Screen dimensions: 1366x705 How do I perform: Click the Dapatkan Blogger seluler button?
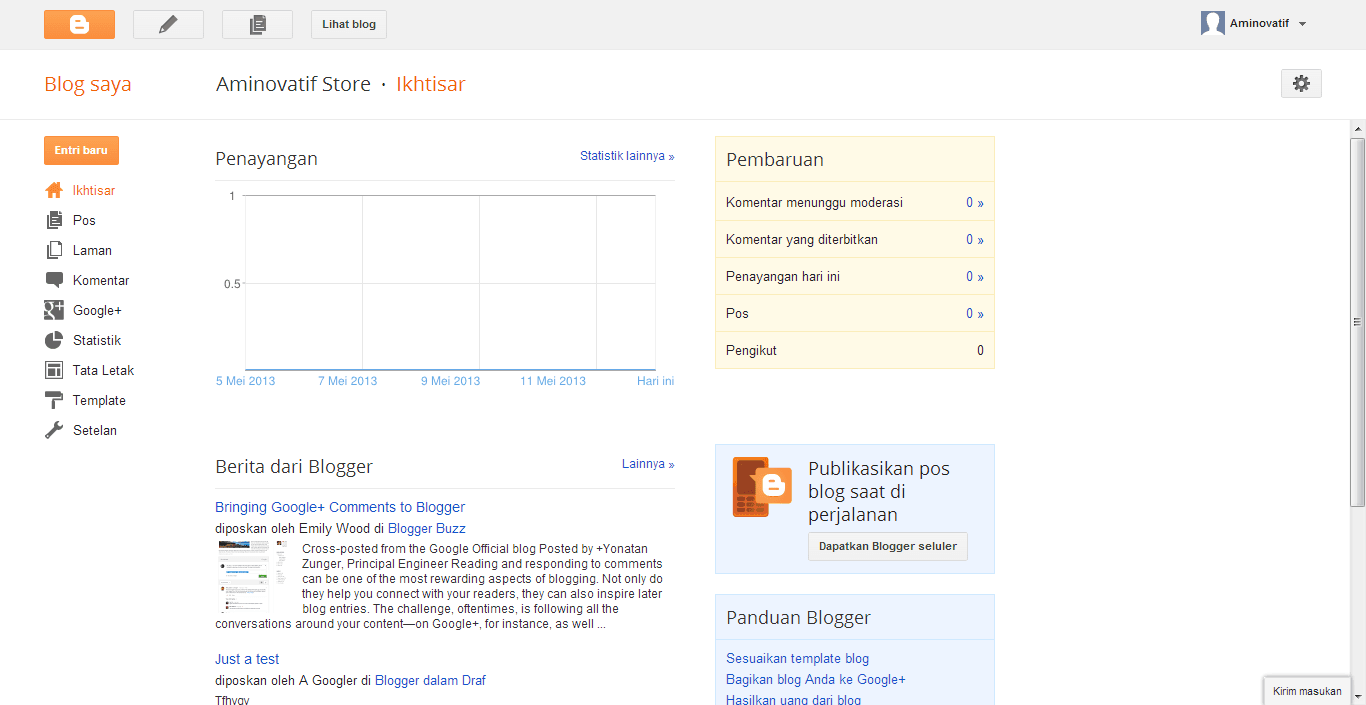coord(887,546)
